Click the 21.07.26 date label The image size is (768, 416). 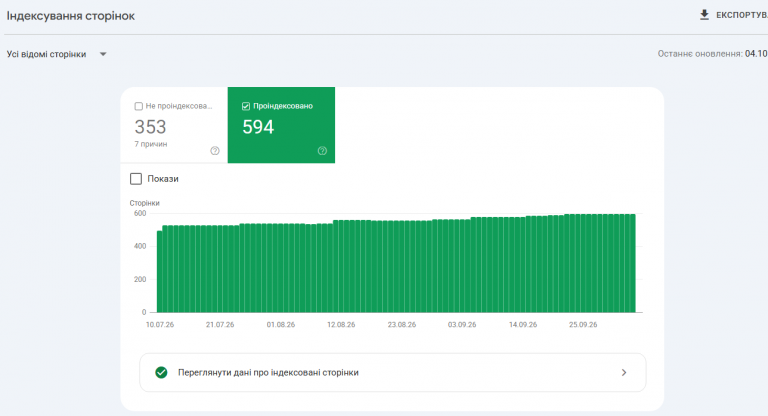[220, 324]
